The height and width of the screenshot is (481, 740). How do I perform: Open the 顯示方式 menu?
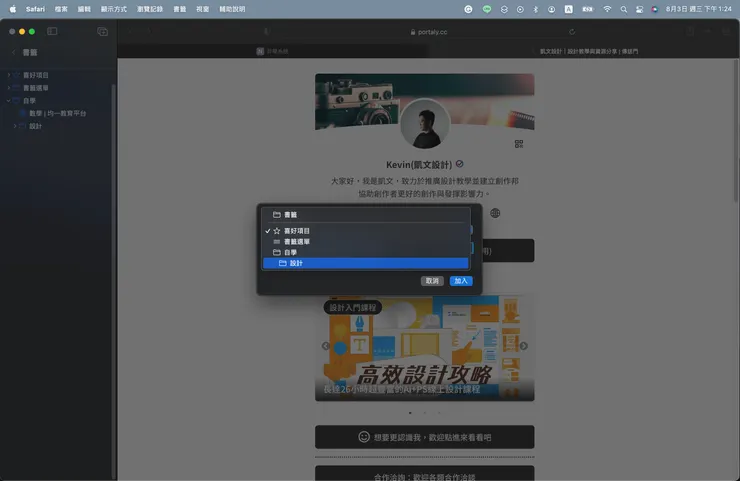click(113, 9)
